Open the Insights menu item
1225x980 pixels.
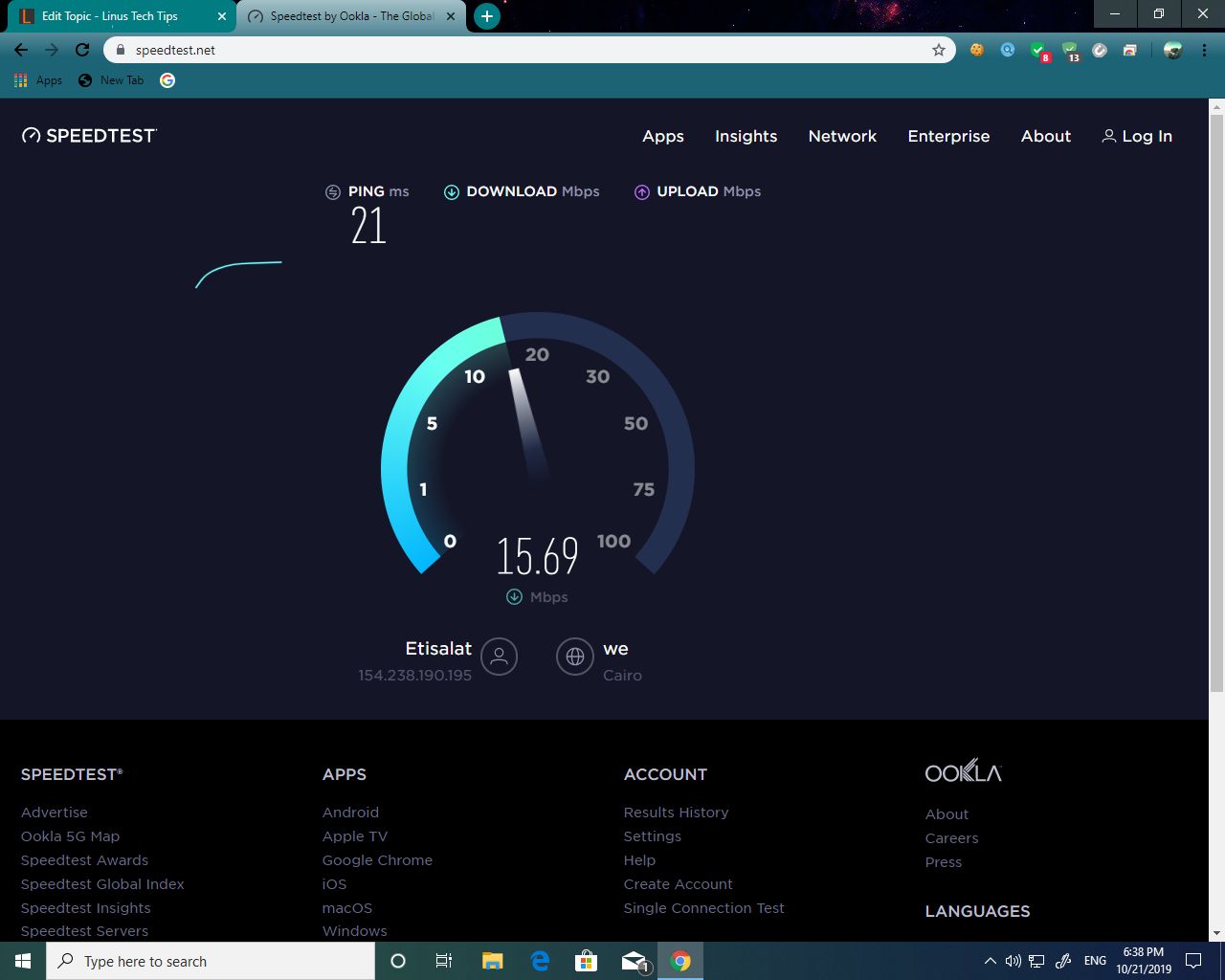click(746, 136)
